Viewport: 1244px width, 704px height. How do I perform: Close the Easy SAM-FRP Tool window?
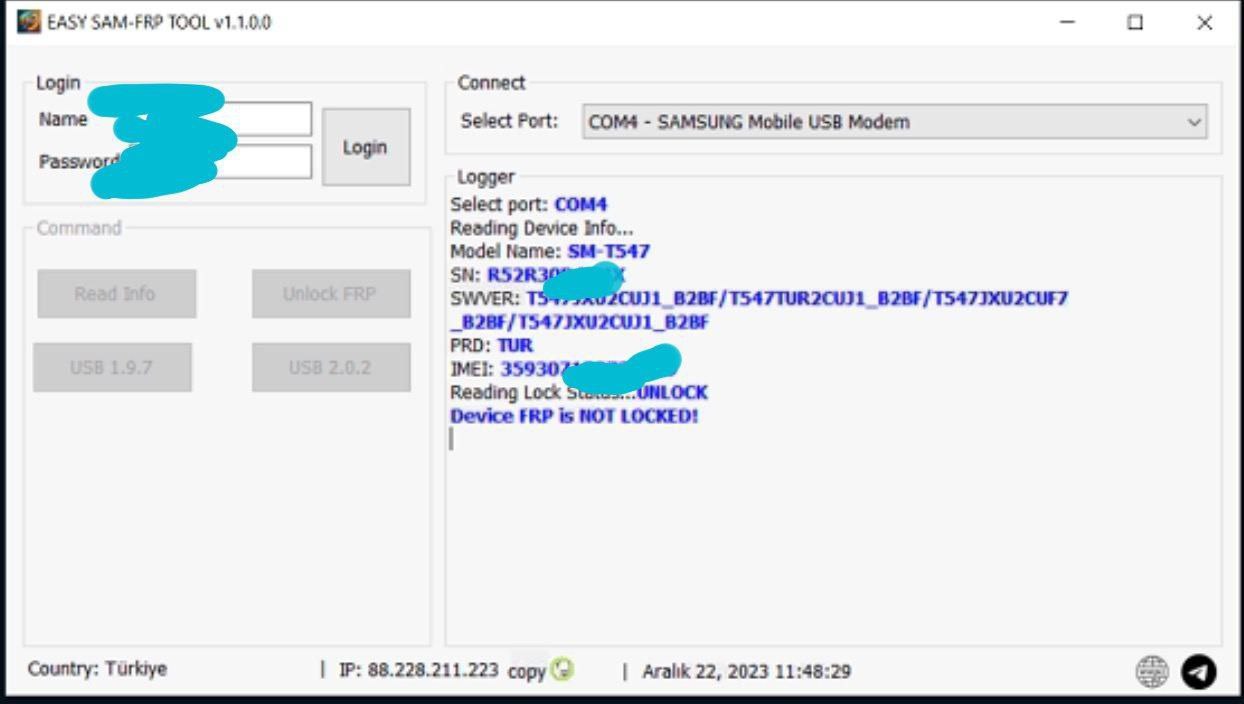pos(1204,22)
